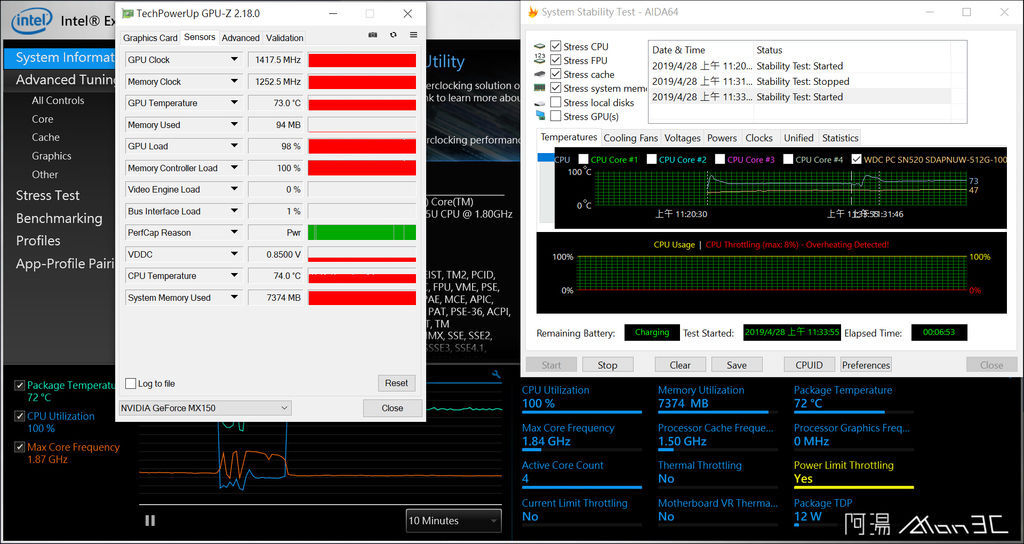Viewport: 1024px width, 544px height.
Task: Enable CPU Core #3 graph checkbox
Action: pos(720,159)
